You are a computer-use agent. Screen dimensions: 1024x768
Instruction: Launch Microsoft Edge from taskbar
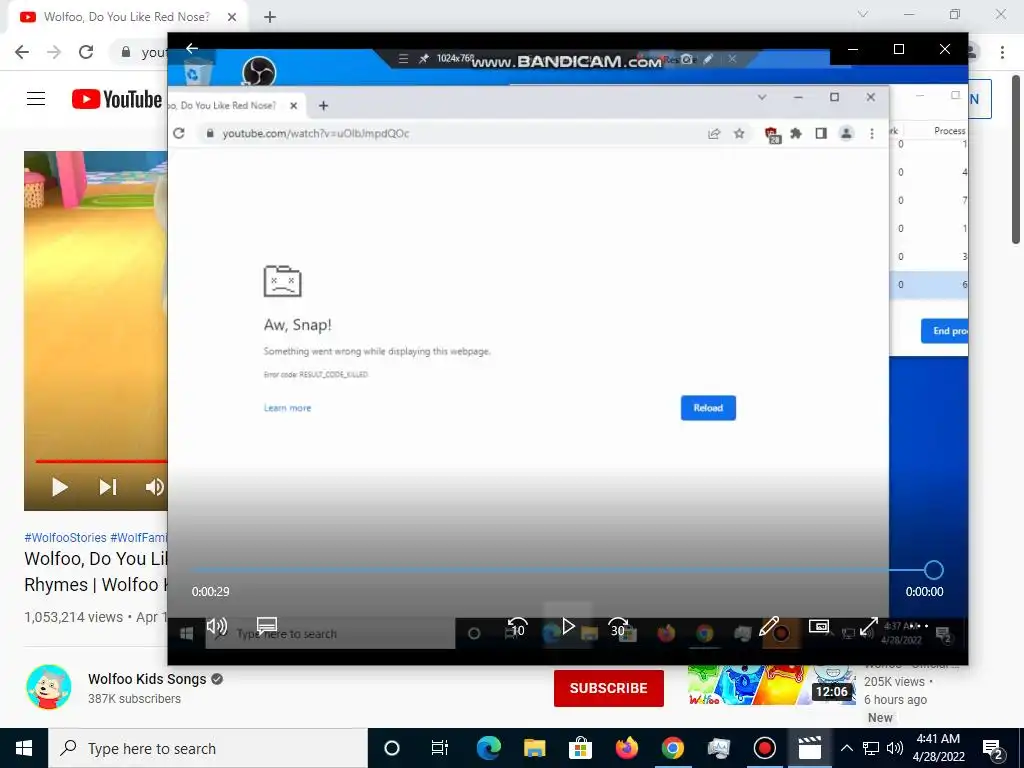coord(488,748)
